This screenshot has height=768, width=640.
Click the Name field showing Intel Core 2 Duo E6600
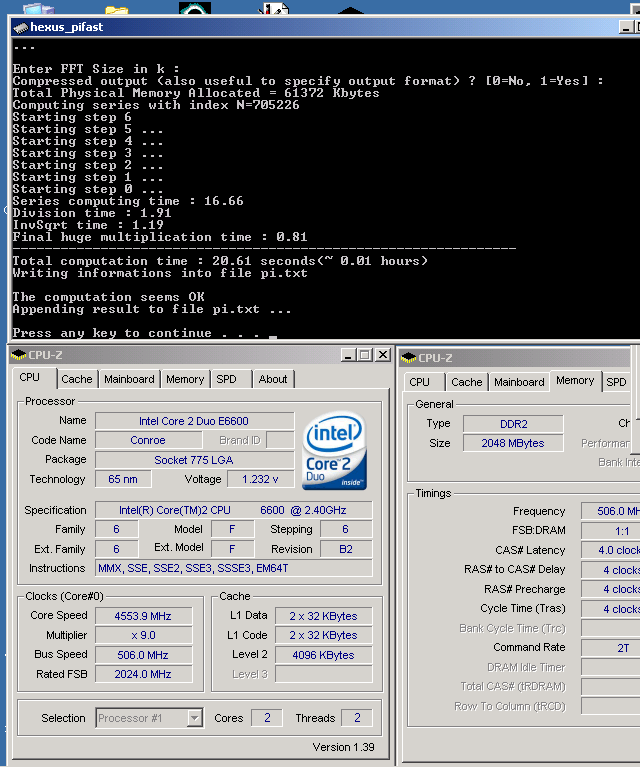(x=194, y=421)
